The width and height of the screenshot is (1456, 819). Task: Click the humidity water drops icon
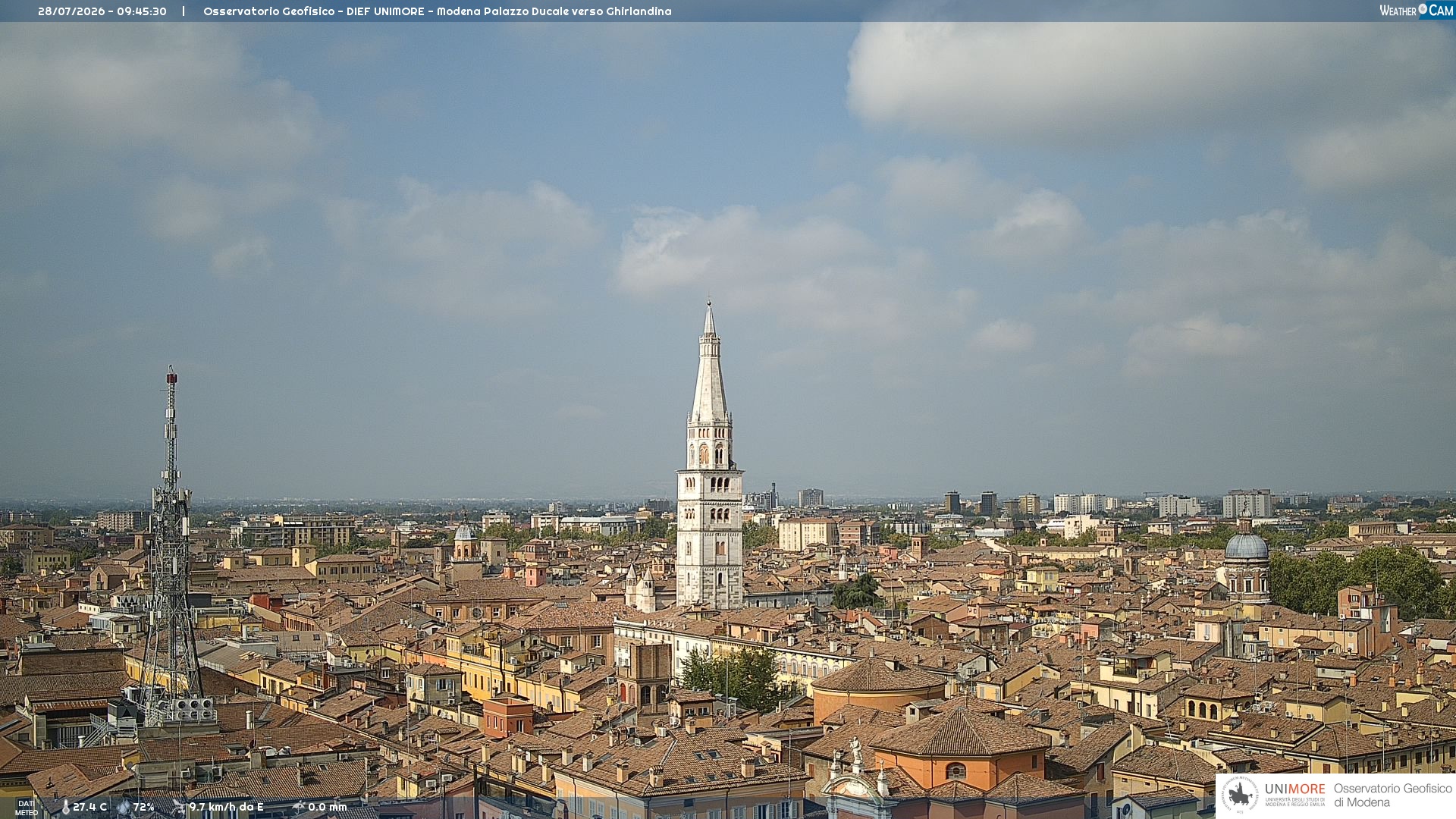124,807
